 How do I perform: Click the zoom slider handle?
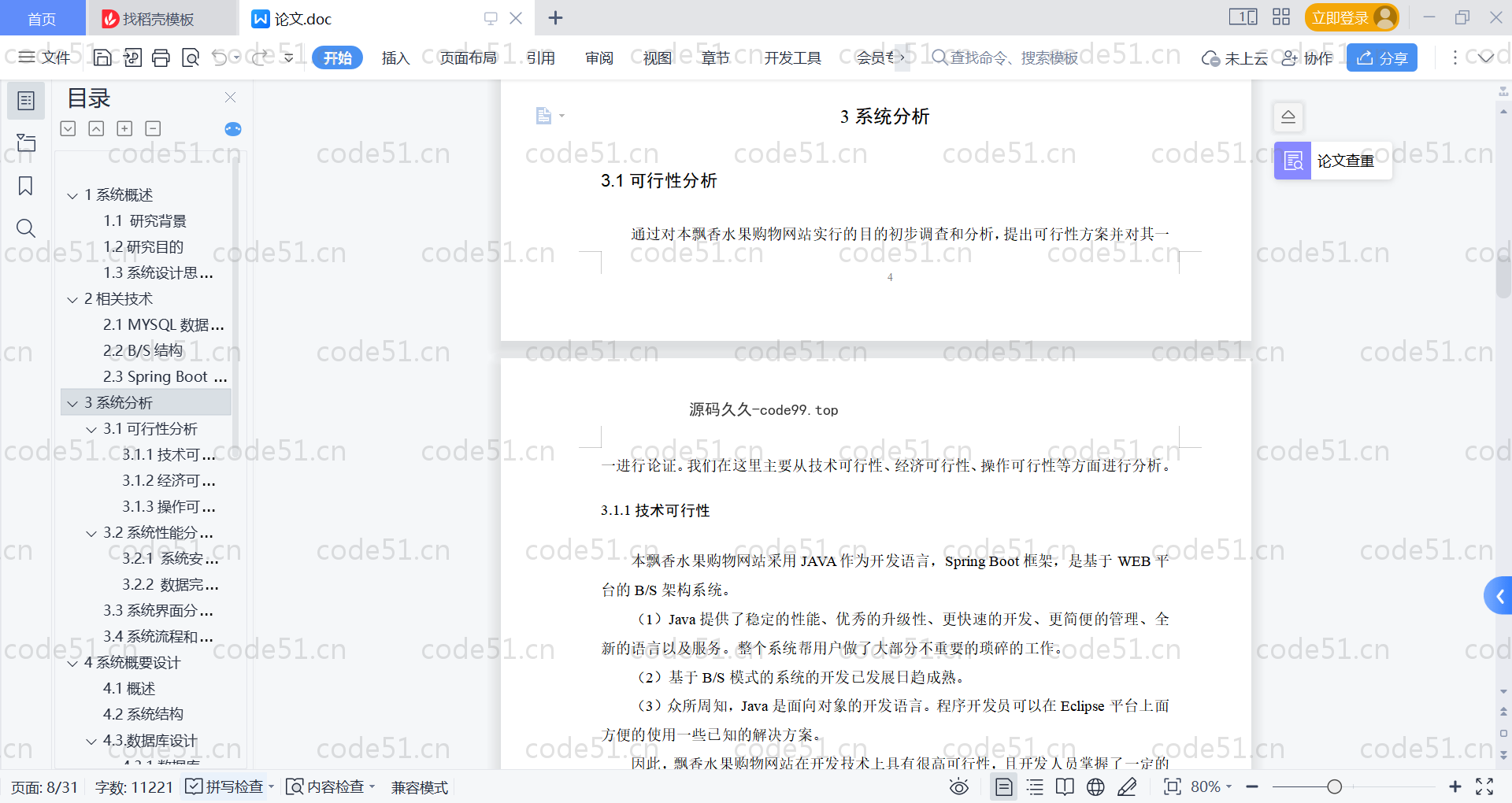point(1334,786)
